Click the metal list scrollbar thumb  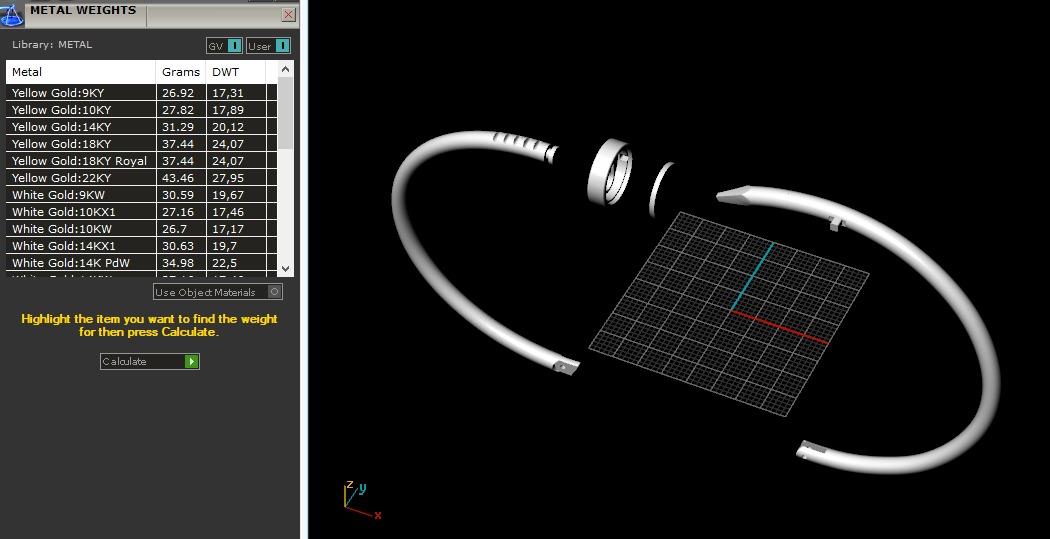[x=285, y=112]
